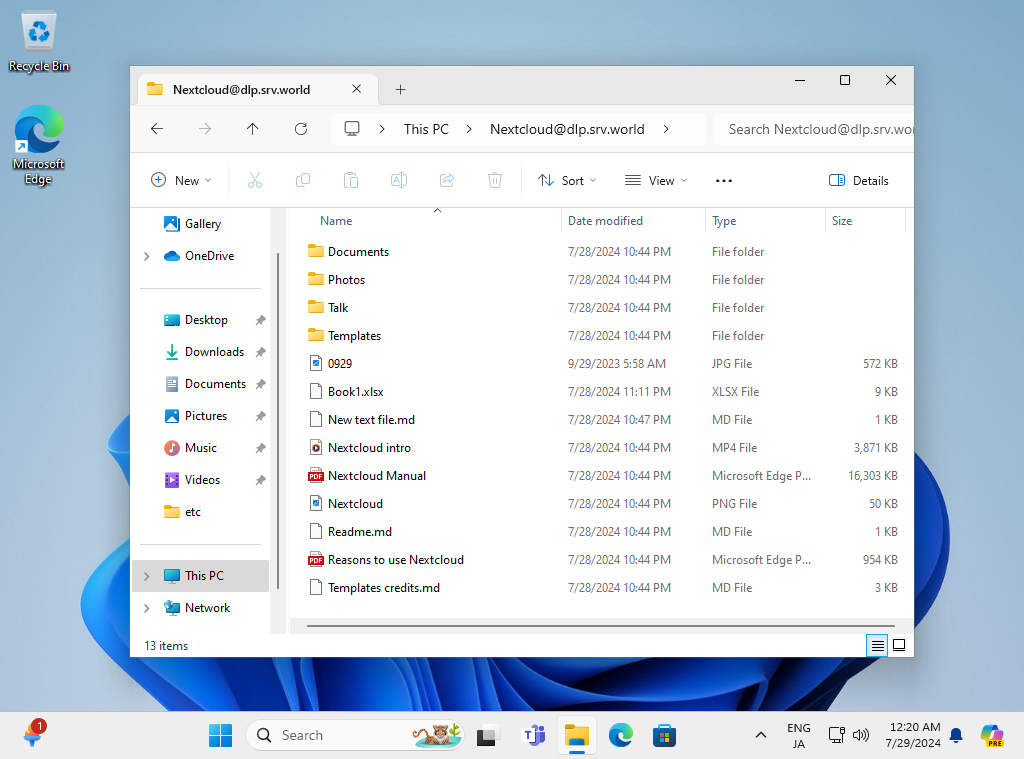The width and height of the screenshot is (1024, 759).
Task: Toggle the Details pane
Action: tap(858, 180)
